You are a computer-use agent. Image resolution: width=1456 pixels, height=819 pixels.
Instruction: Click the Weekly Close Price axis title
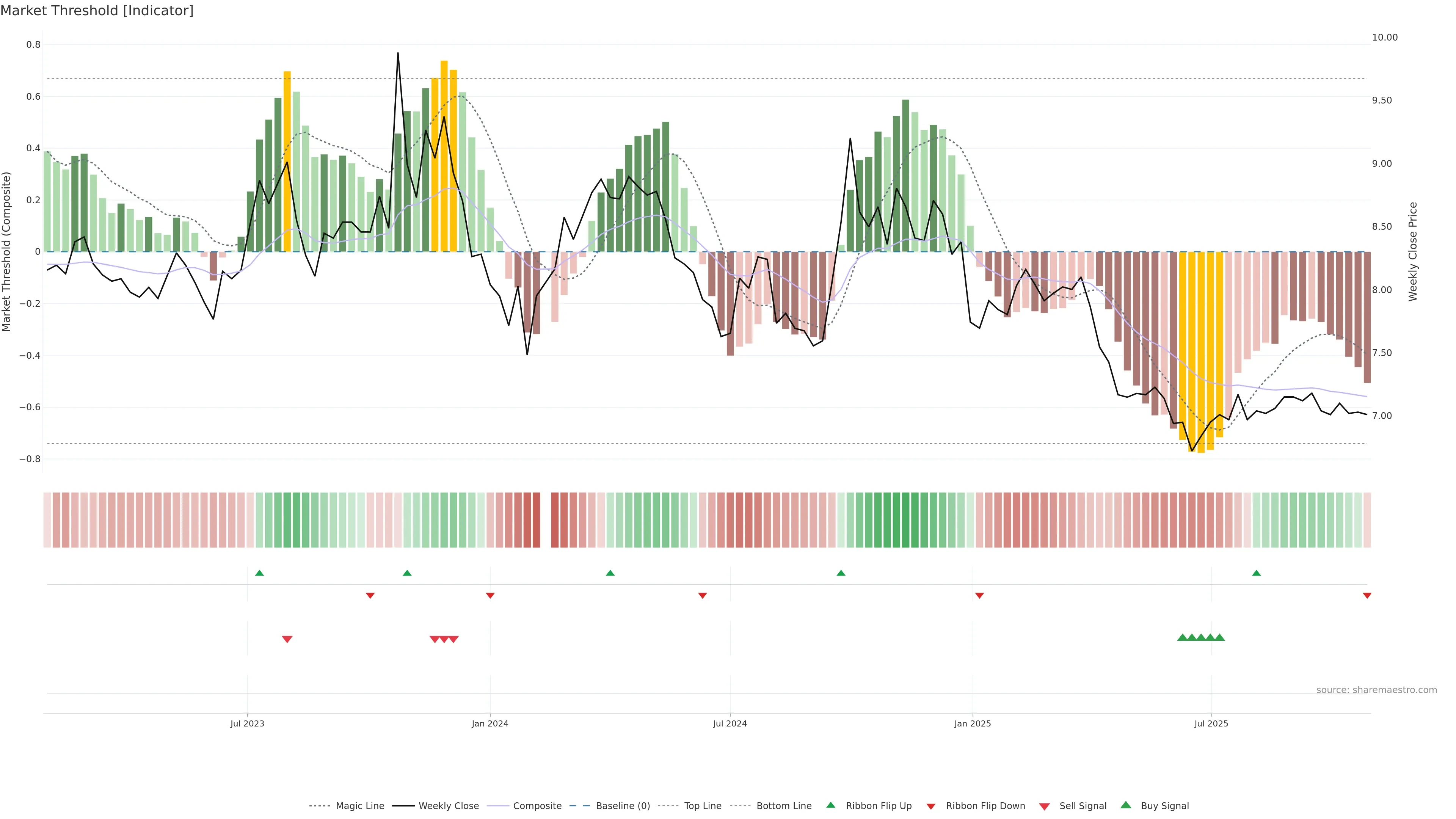click(1412, 251)
